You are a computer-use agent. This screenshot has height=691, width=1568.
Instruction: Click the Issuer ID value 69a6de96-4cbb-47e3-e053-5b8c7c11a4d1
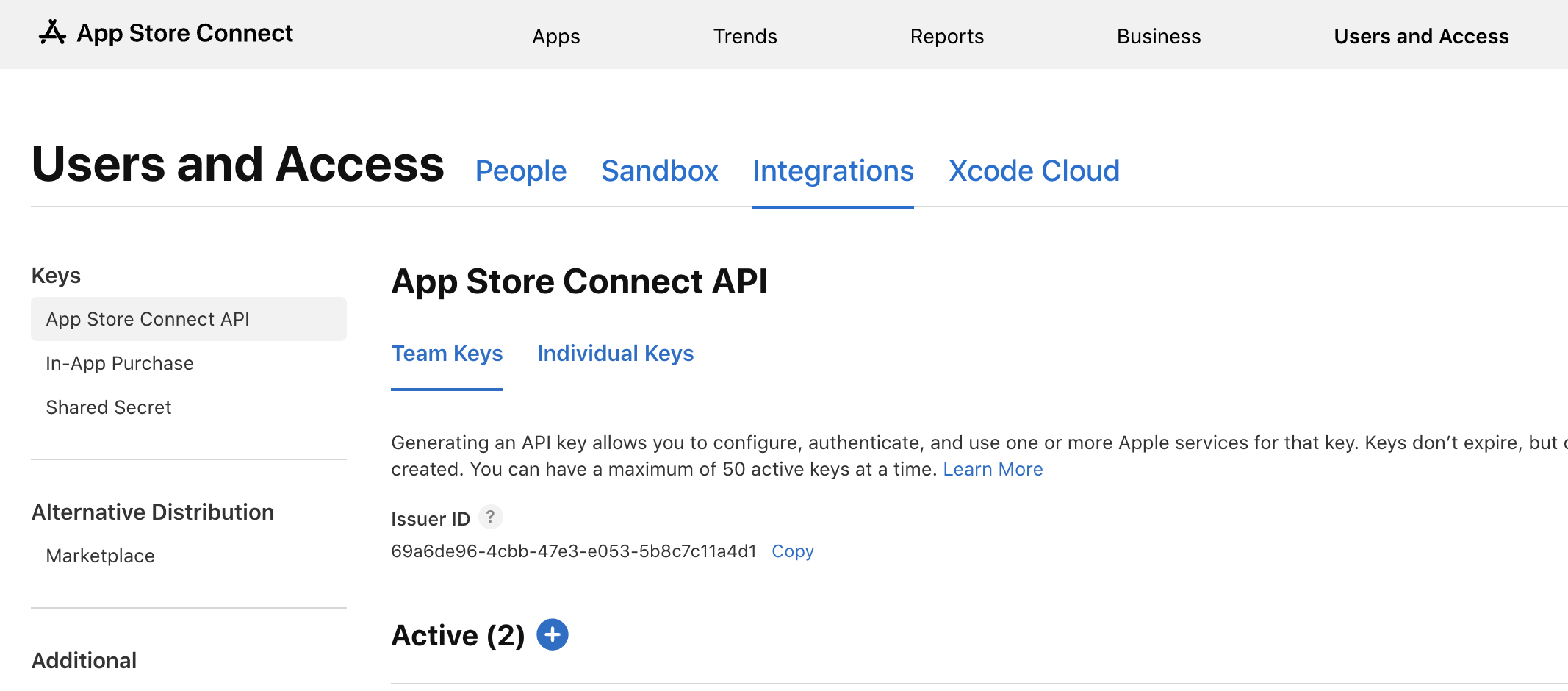tap(574, 551)
